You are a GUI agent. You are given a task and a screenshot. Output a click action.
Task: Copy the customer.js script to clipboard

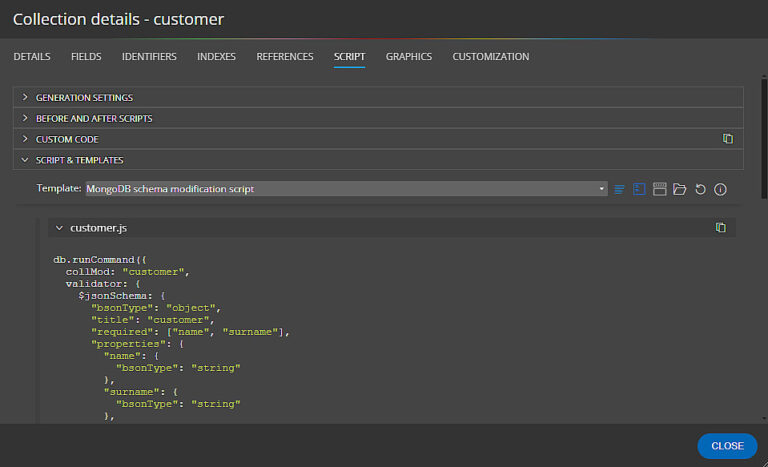pos(720,228)
